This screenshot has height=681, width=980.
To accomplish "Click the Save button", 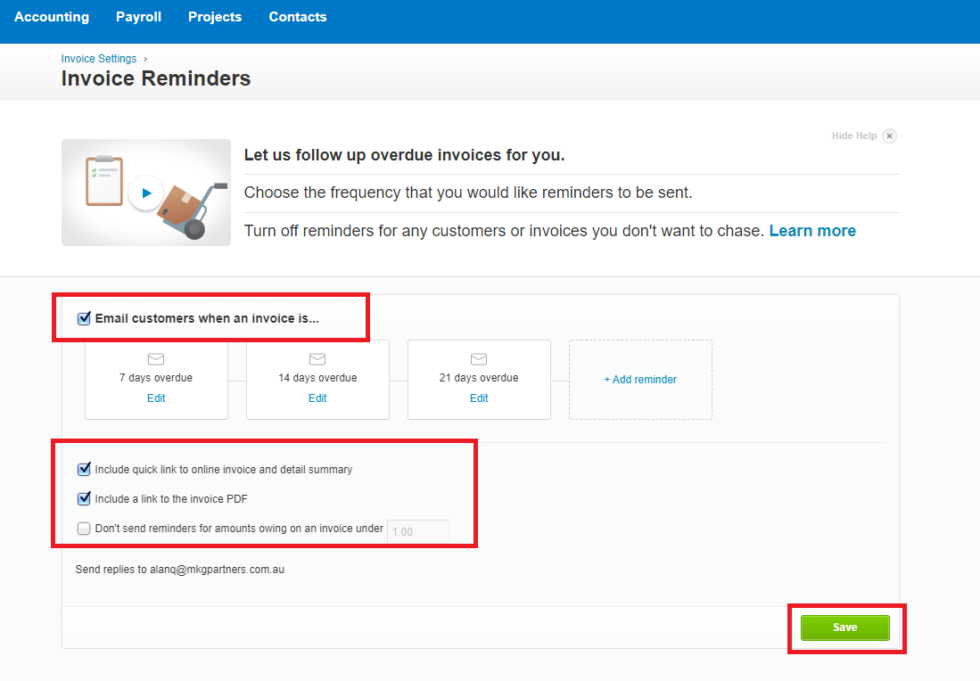I will [x=845, y=627].
